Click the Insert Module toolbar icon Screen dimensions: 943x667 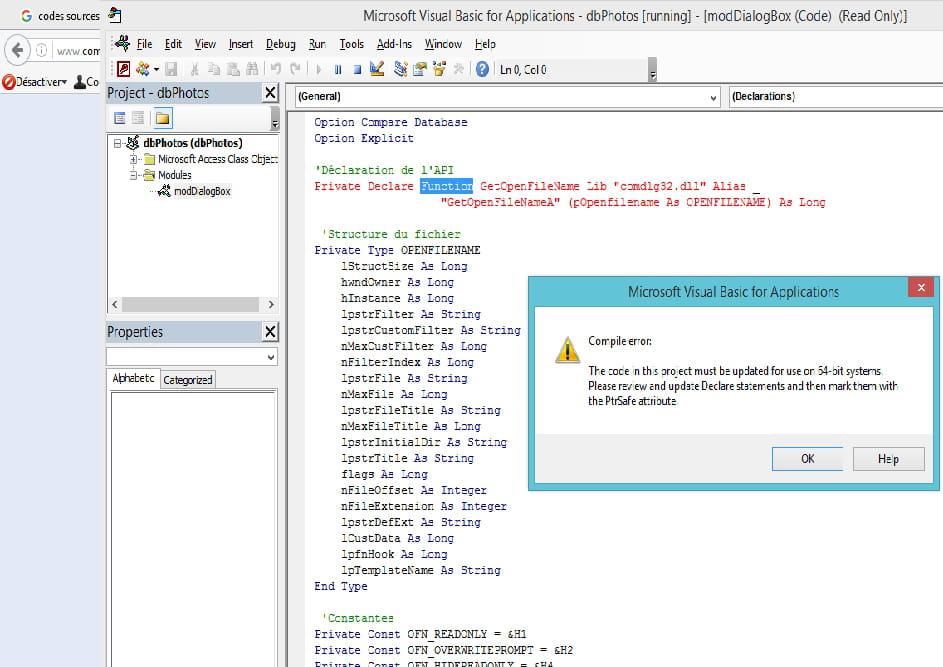(143, 69)
